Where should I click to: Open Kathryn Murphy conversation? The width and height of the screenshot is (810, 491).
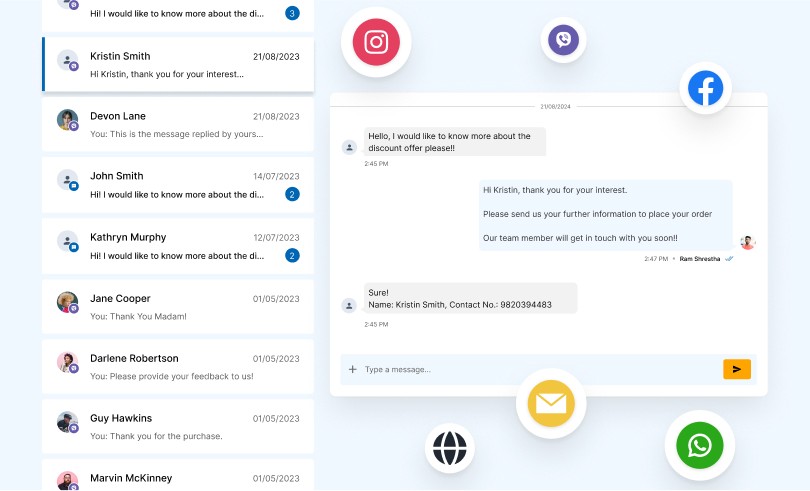tap(178, 246)
